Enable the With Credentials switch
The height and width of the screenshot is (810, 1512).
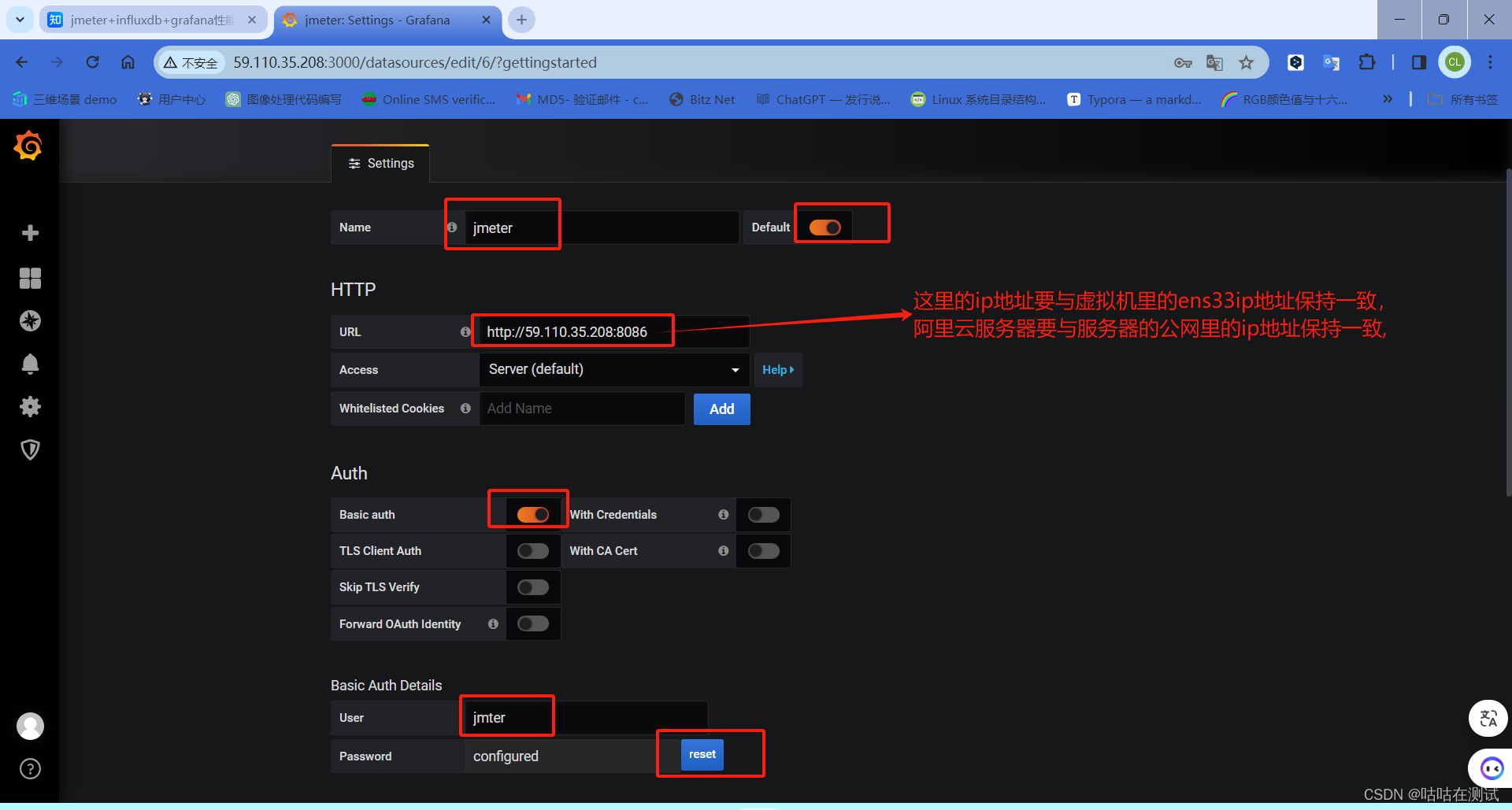coord(763,515)
